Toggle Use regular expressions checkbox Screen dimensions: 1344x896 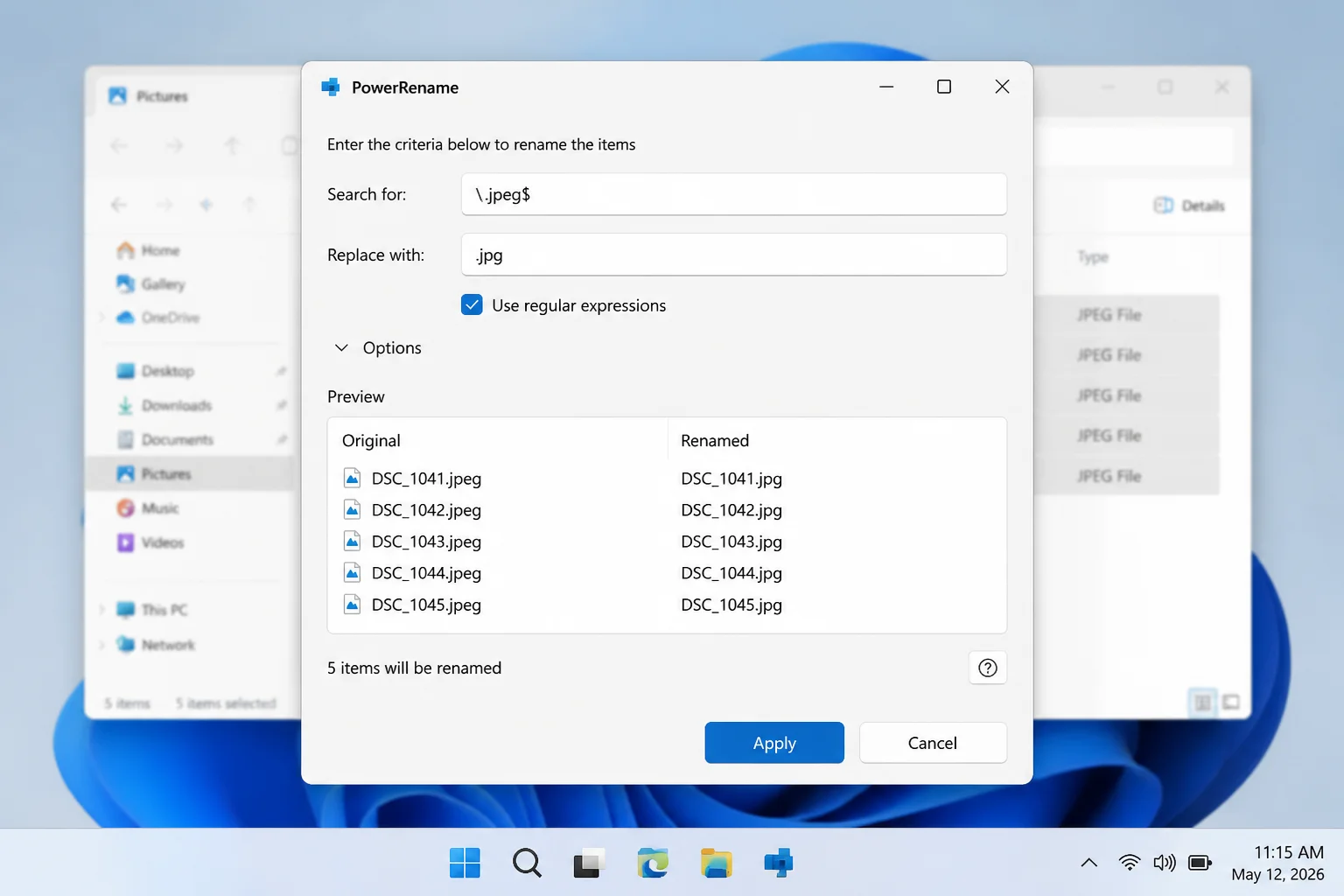(472, 304)
